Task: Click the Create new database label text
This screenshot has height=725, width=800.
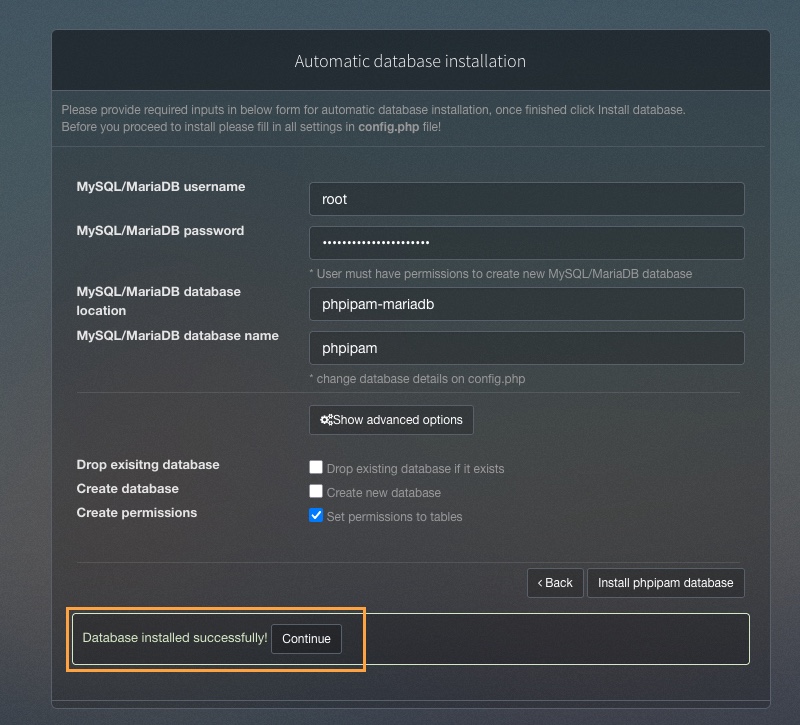Action: 384,493
